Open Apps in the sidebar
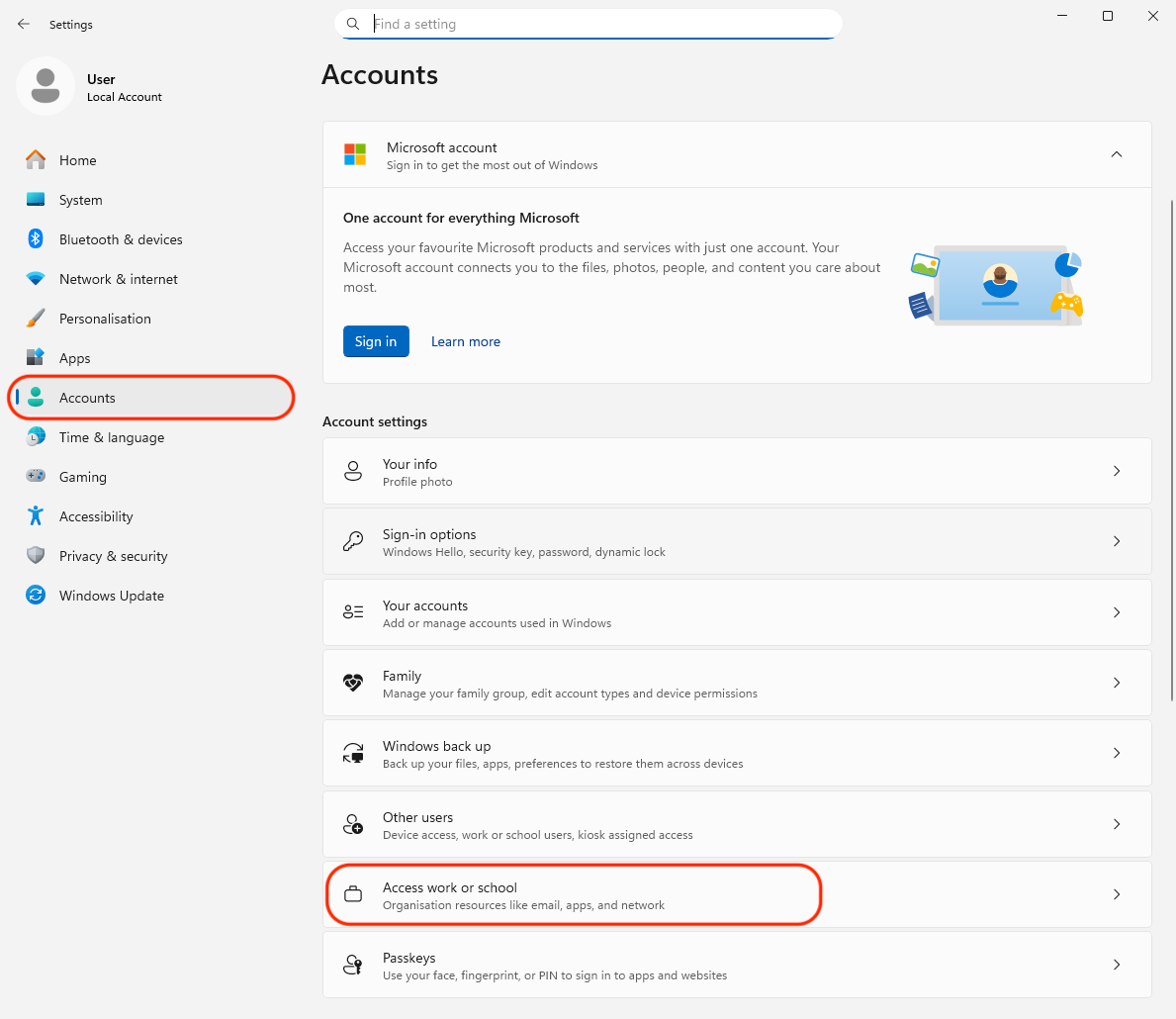The width and height of the screenshot is (1176, 1019). [74, 358]
